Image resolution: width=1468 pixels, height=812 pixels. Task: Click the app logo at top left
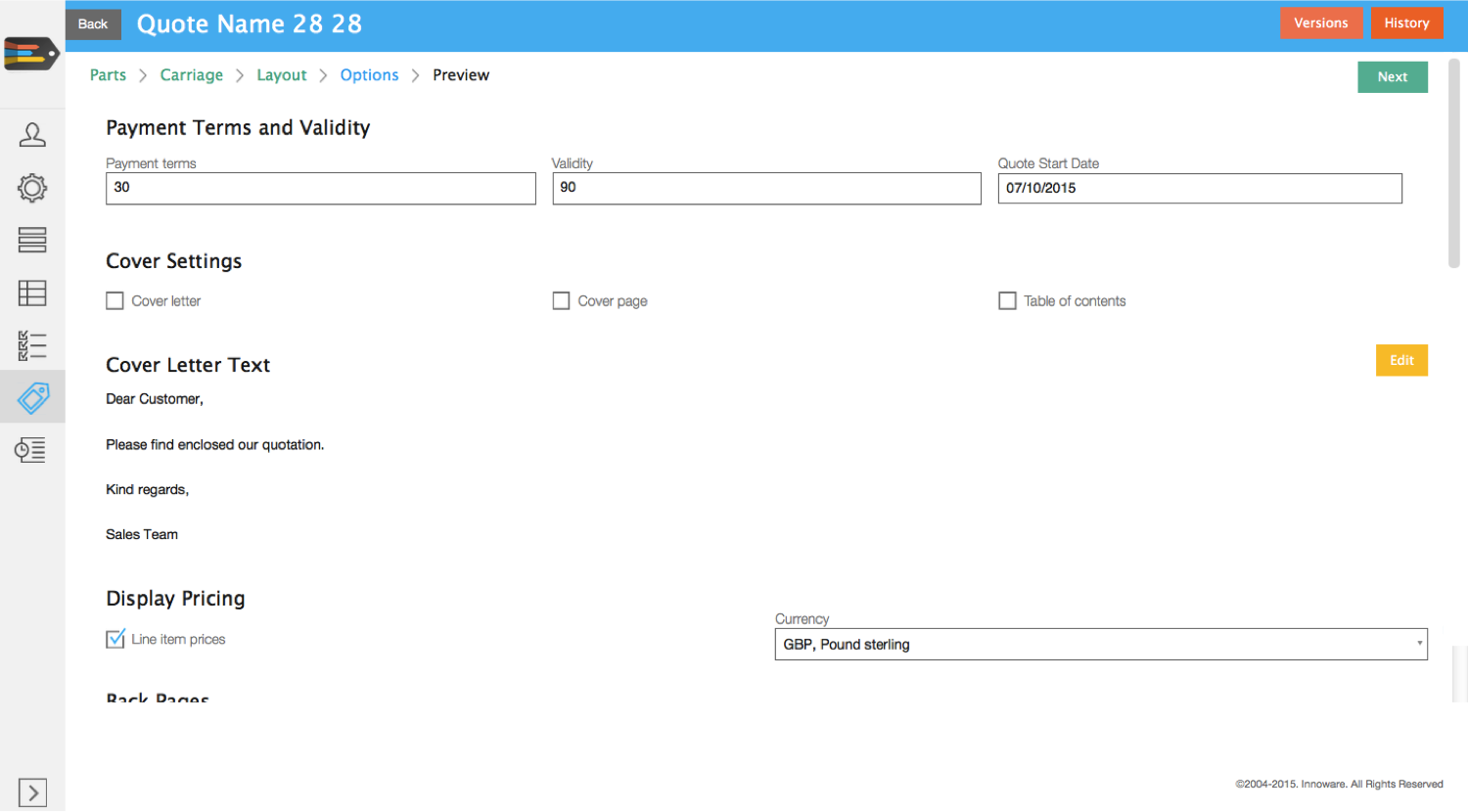(31, 54)
